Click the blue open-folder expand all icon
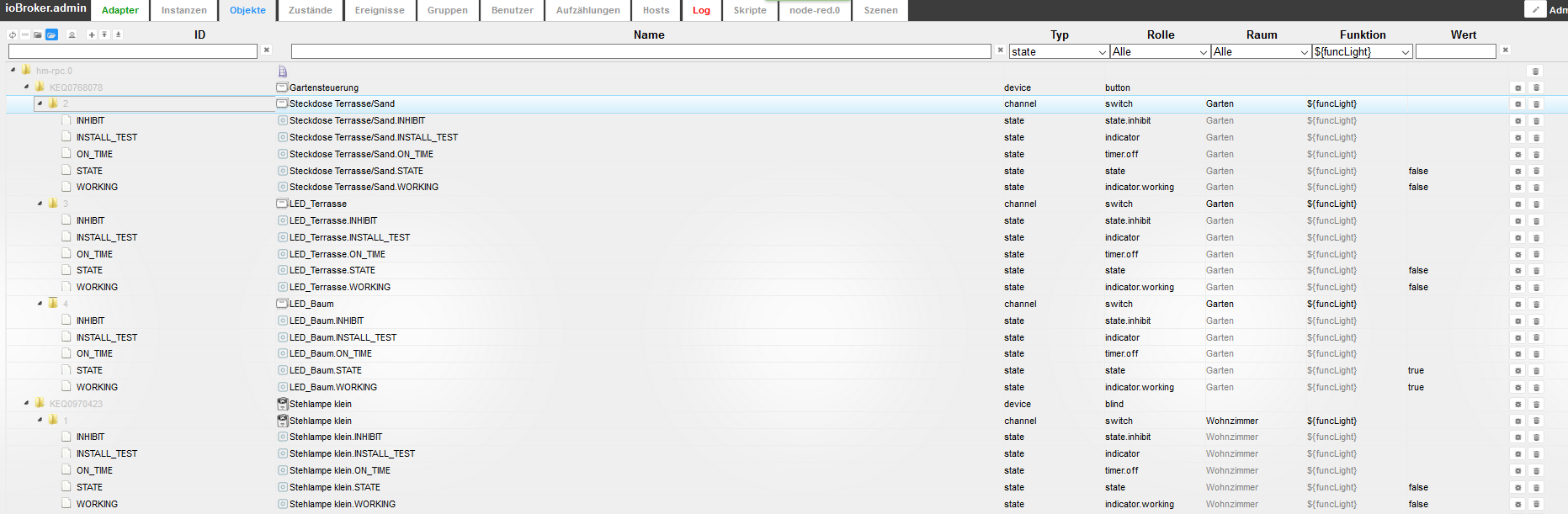This screenshot has height=514, width=1568. point(51,34)
